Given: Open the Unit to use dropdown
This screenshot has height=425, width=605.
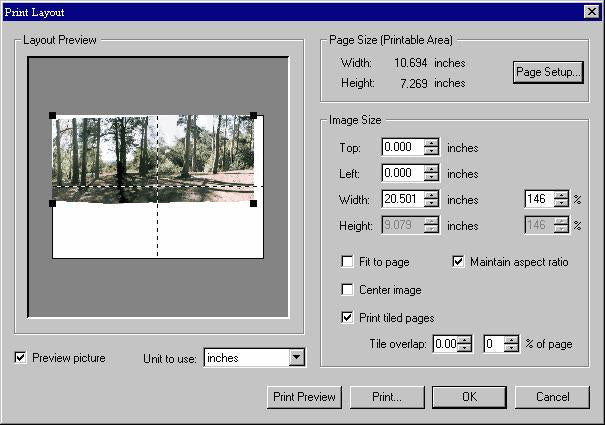Looking at the screenshot, I should (295, 357).
